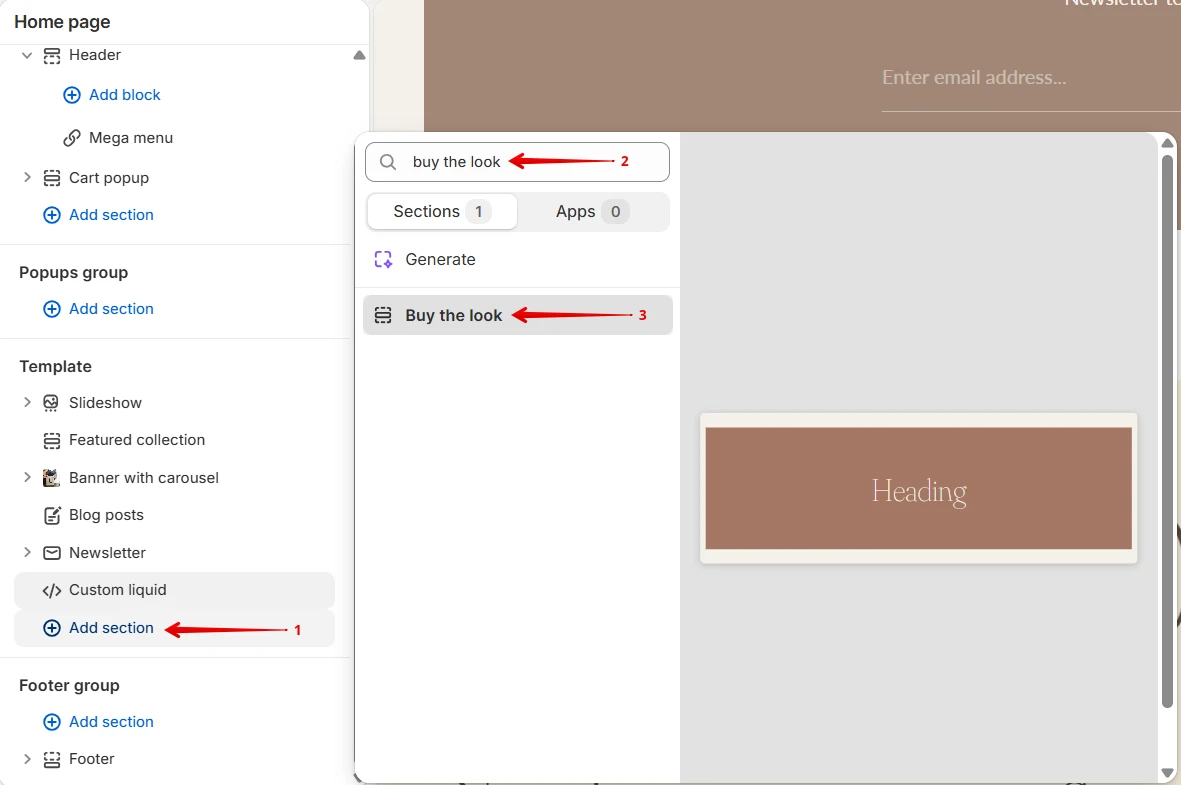Click the Cart popup section icon
This screenshot has height=785, width=1181.
pyautogui.click(x=51, y=178)
